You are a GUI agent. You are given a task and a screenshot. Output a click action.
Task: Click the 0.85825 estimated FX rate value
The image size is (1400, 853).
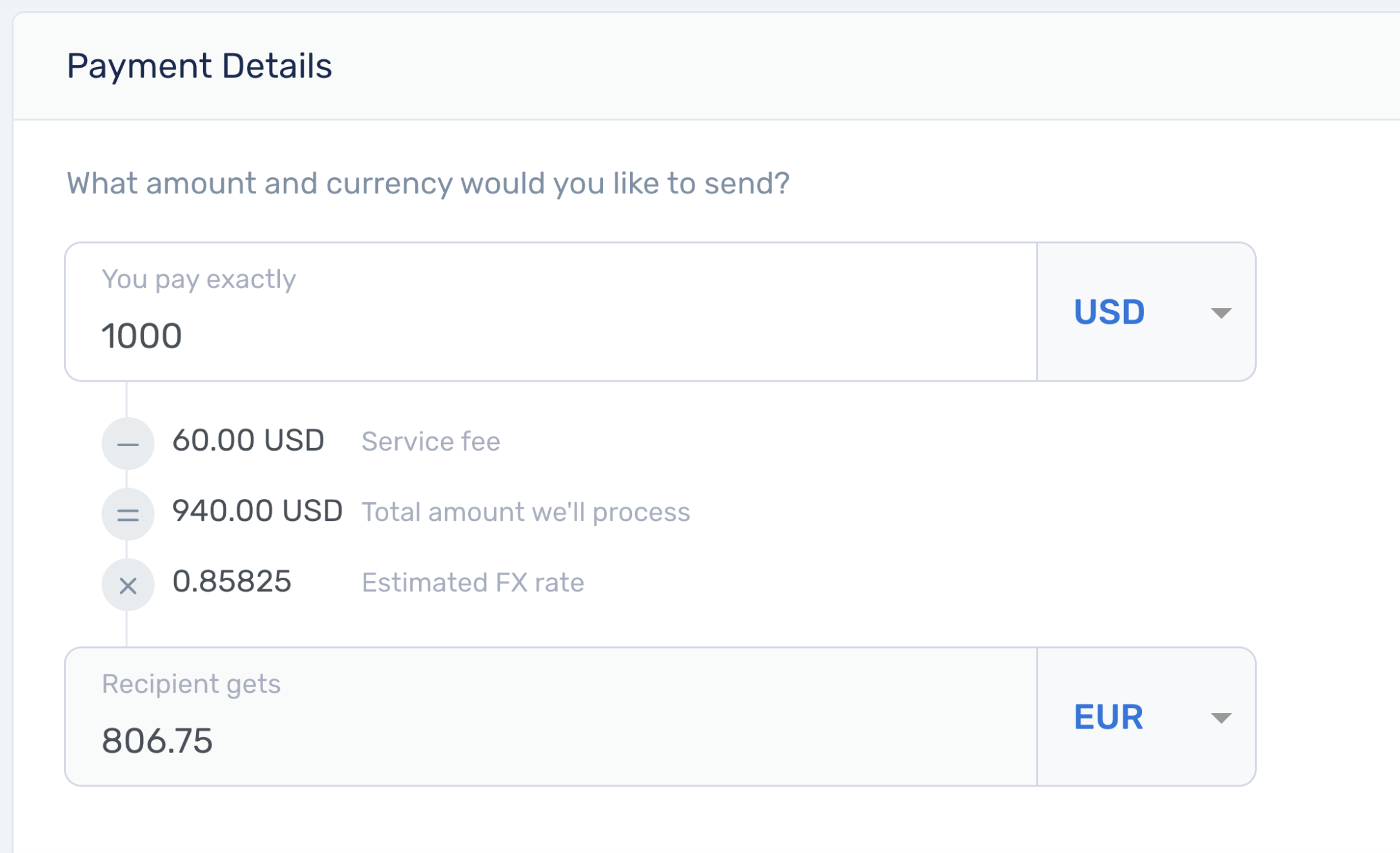tap(233, 582)
